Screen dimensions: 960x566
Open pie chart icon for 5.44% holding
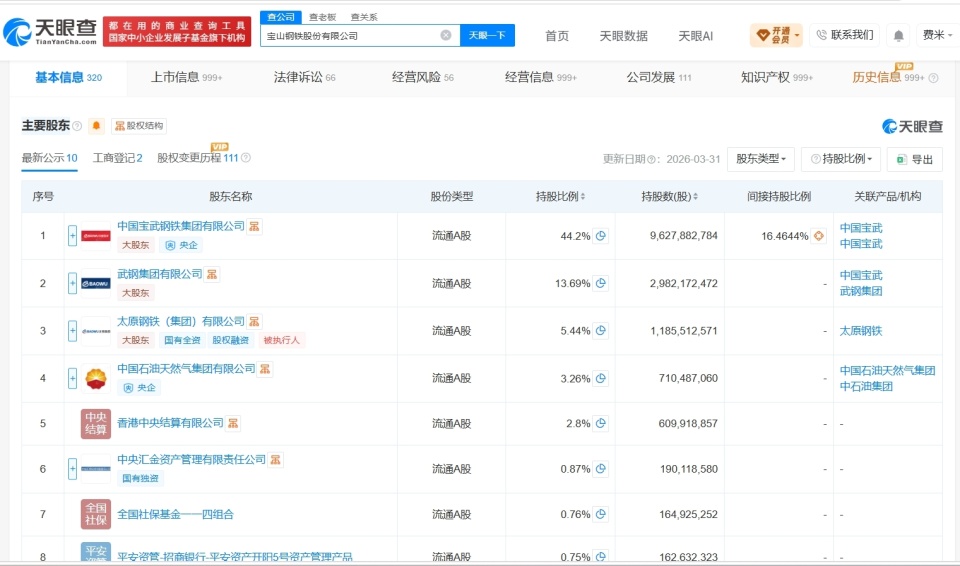coord(601,331)
